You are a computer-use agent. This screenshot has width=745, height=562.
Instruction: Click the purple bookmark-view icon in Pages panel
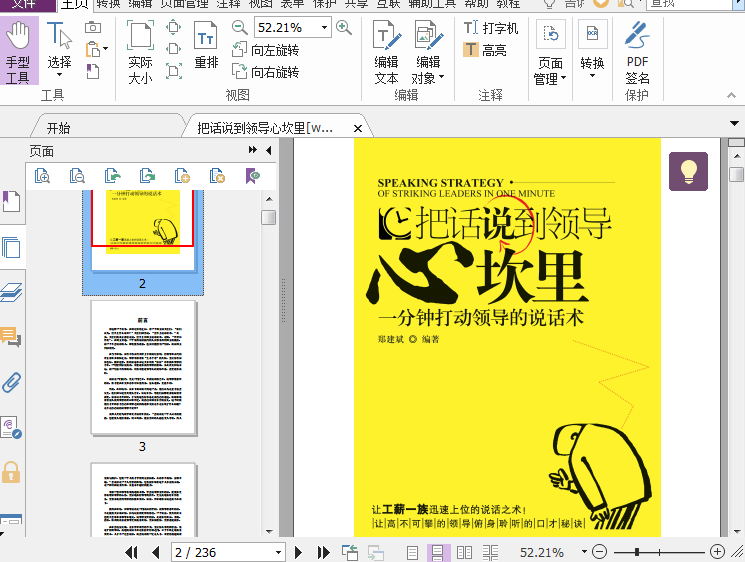(x=252, y=176)
